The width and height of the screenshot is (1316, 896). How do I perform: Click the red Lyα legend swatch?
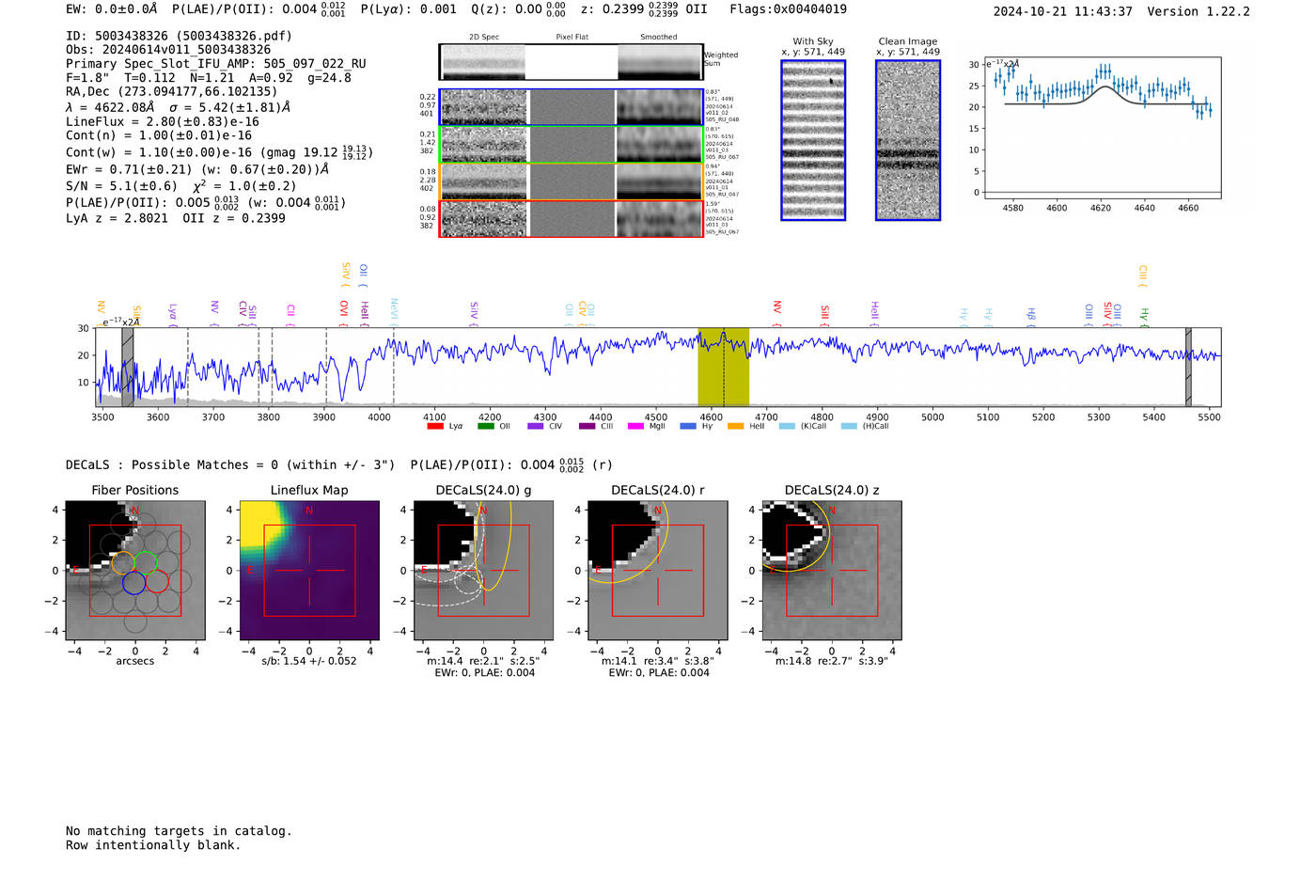(x=434, y=426)
